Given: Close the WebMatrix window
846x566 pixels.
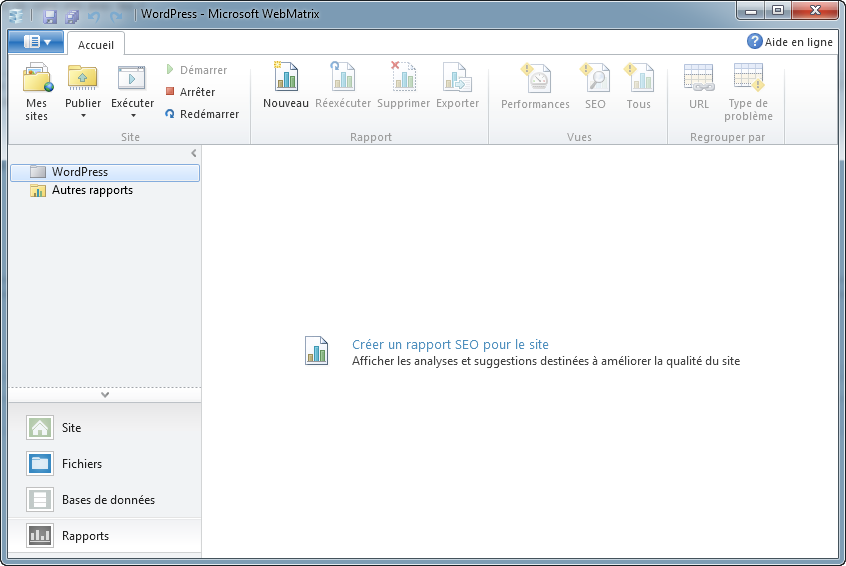Looking at the screenshot, I should 815,11.
